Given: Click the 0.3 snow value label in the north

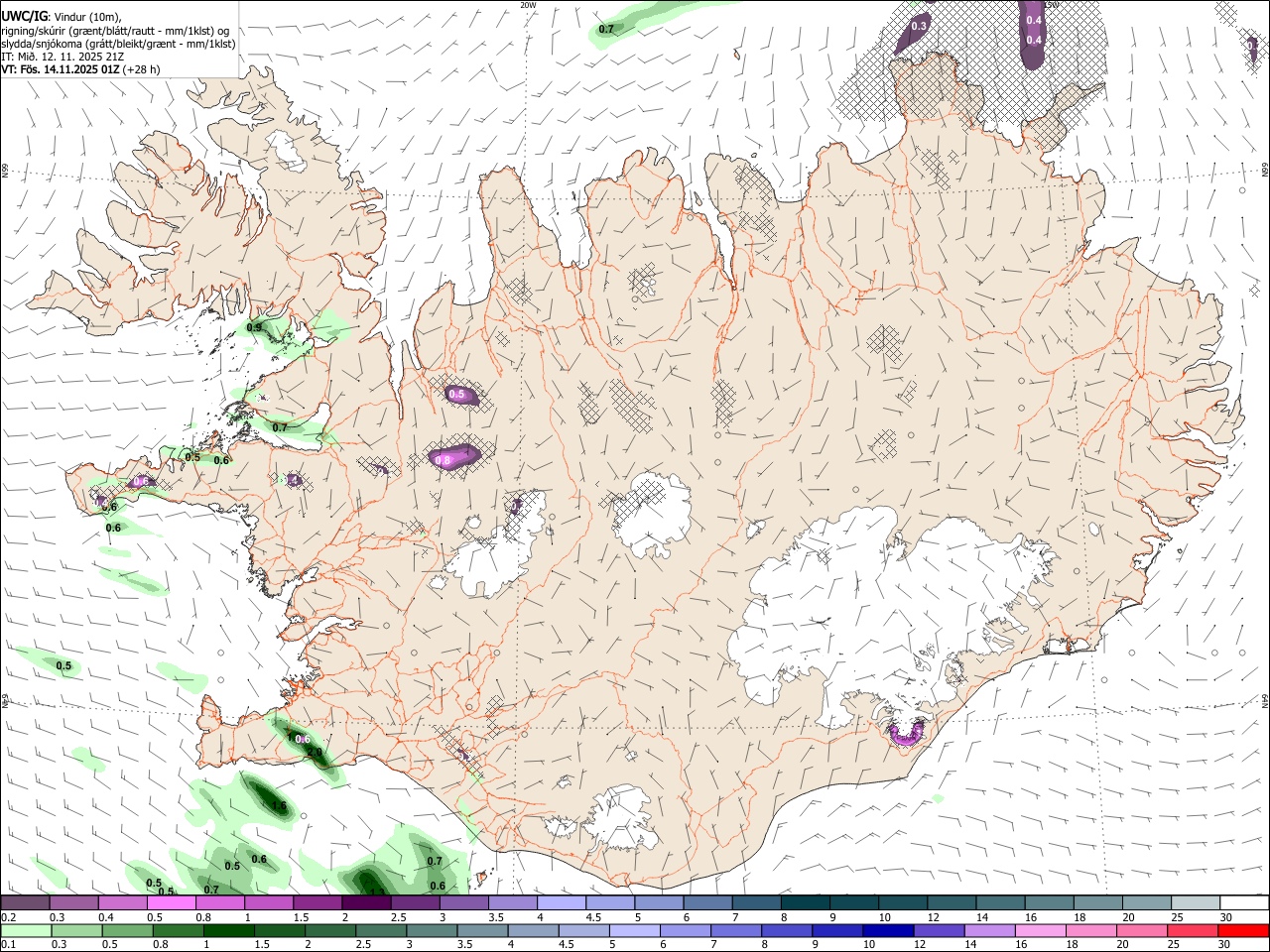Looking at the screenshot, I should click(x=919, y=26).
